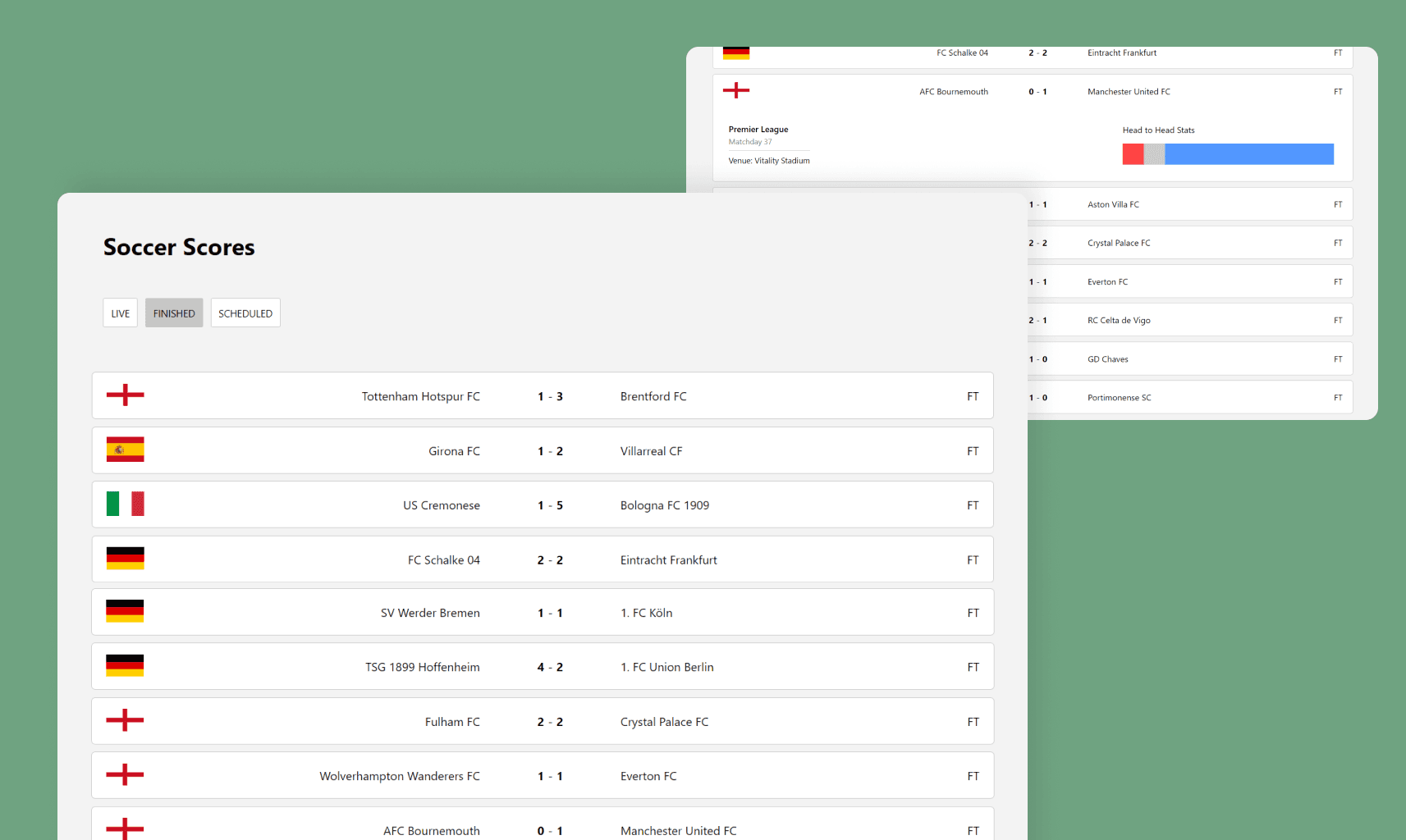Click the England flag beside Tottenham Hotspur FC
1406x840 pixels.
pyautogui.click(x=125, y=395)
